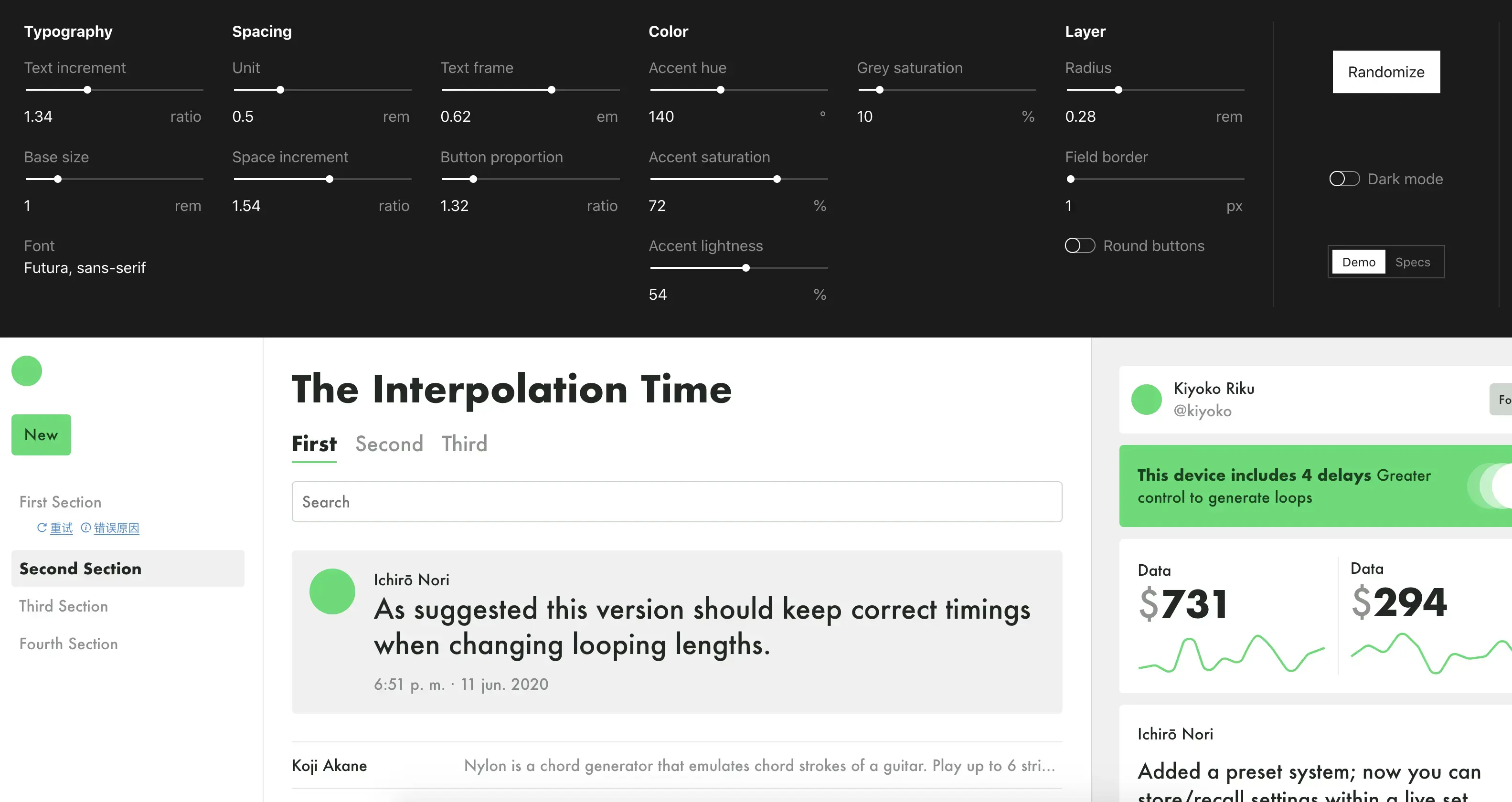
Task: Click the retry link under First Section
Action: [x=61, y=528]
